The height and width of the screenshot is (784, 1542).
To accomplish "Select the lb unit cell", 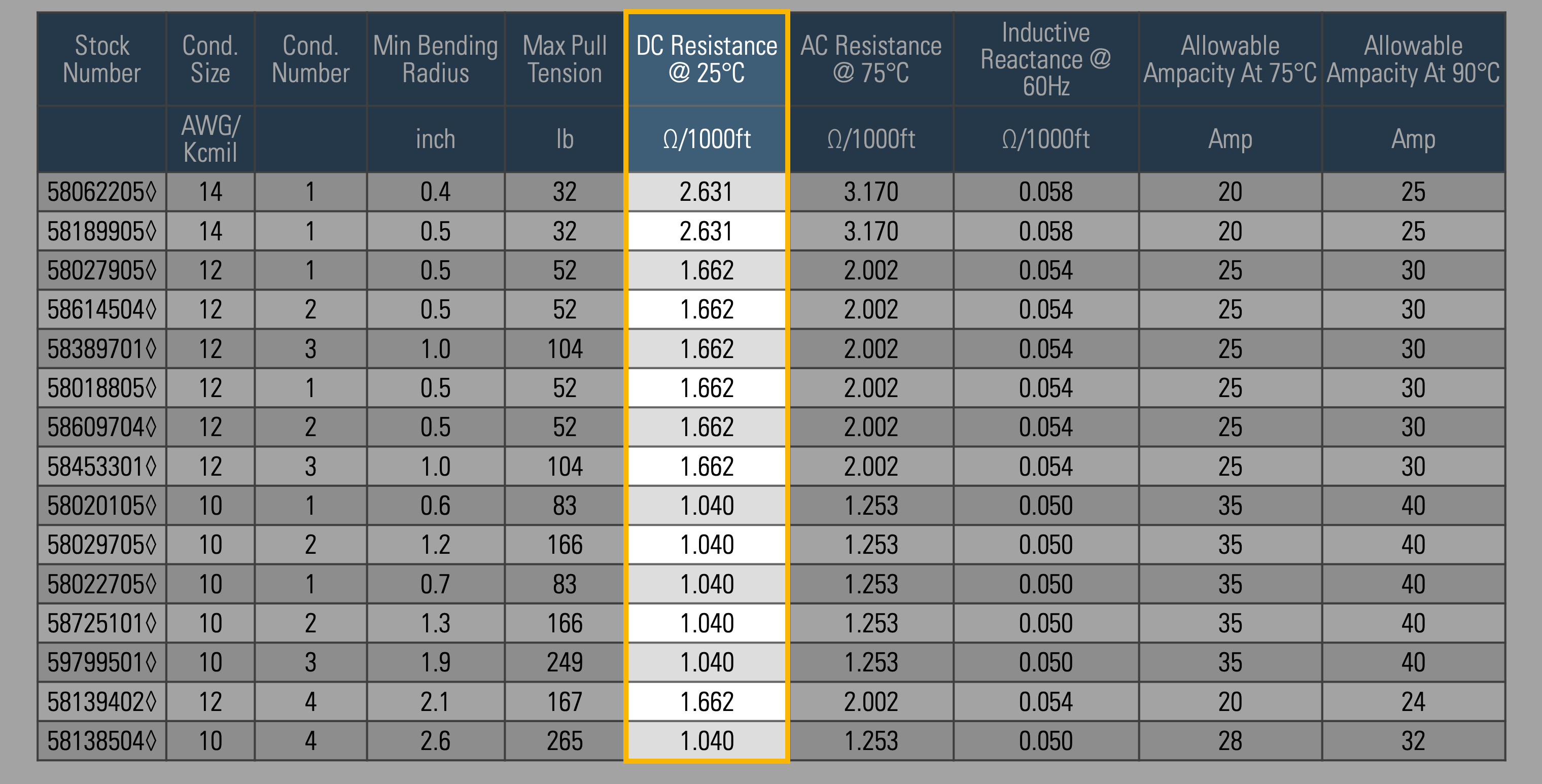I will pyautogui.click(x=565, y=139).
